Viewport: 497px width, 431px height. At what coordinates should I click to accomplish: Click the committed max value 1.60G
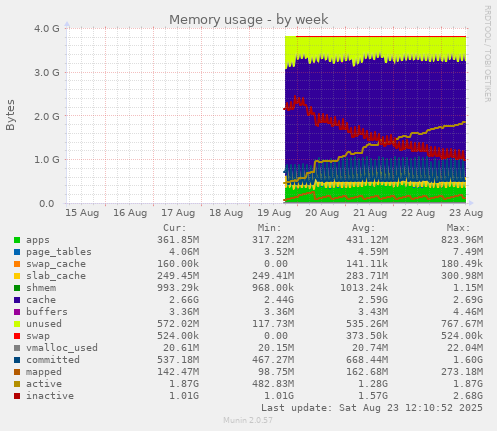(468, 360)
